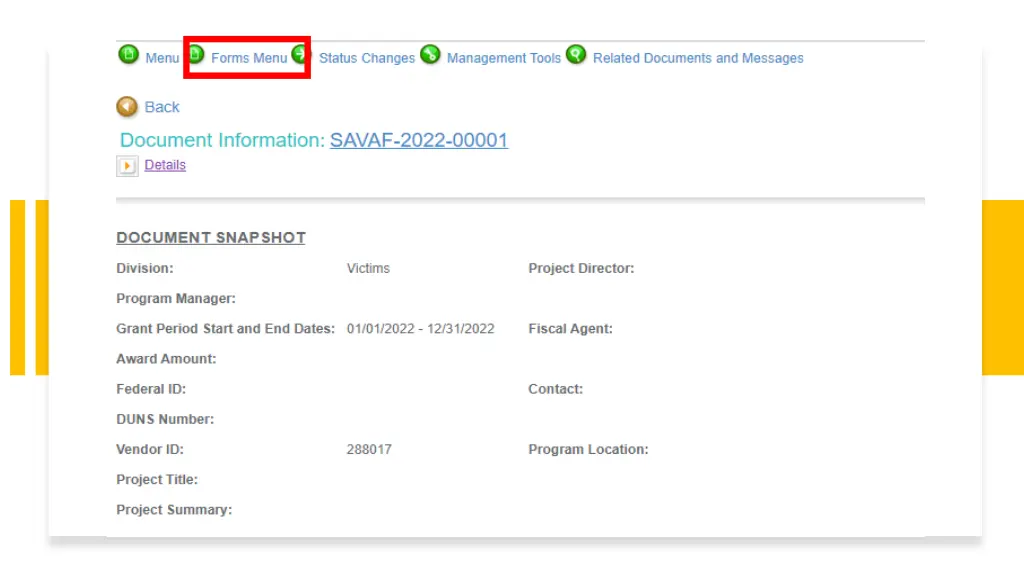Click the green Management Tools icon
The image size is (1024, 576).
click(430, 55)
